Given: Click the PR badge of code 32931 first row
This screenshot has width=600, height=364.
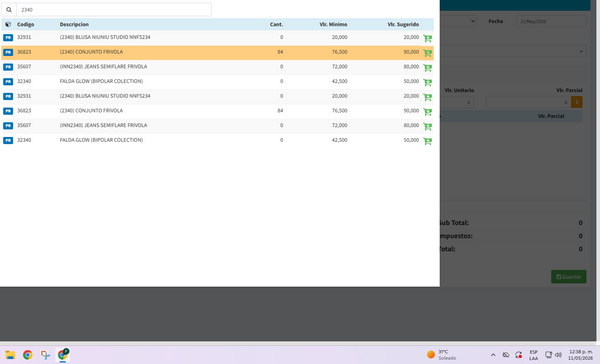Looking at the screenshot, I should pos(8,38).
